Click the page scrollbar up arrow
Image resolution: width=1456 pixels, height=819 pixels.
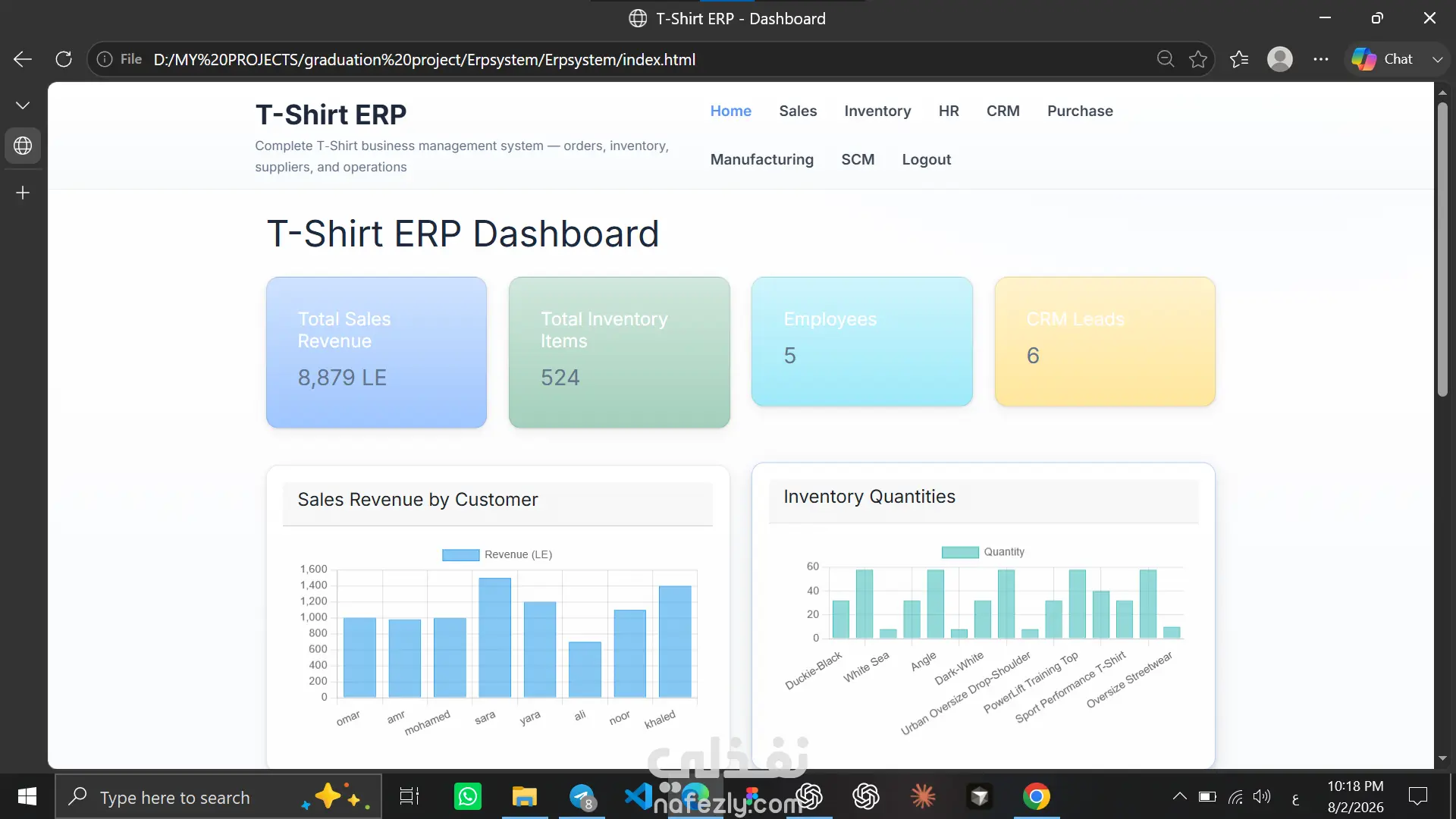point(1442,93)
